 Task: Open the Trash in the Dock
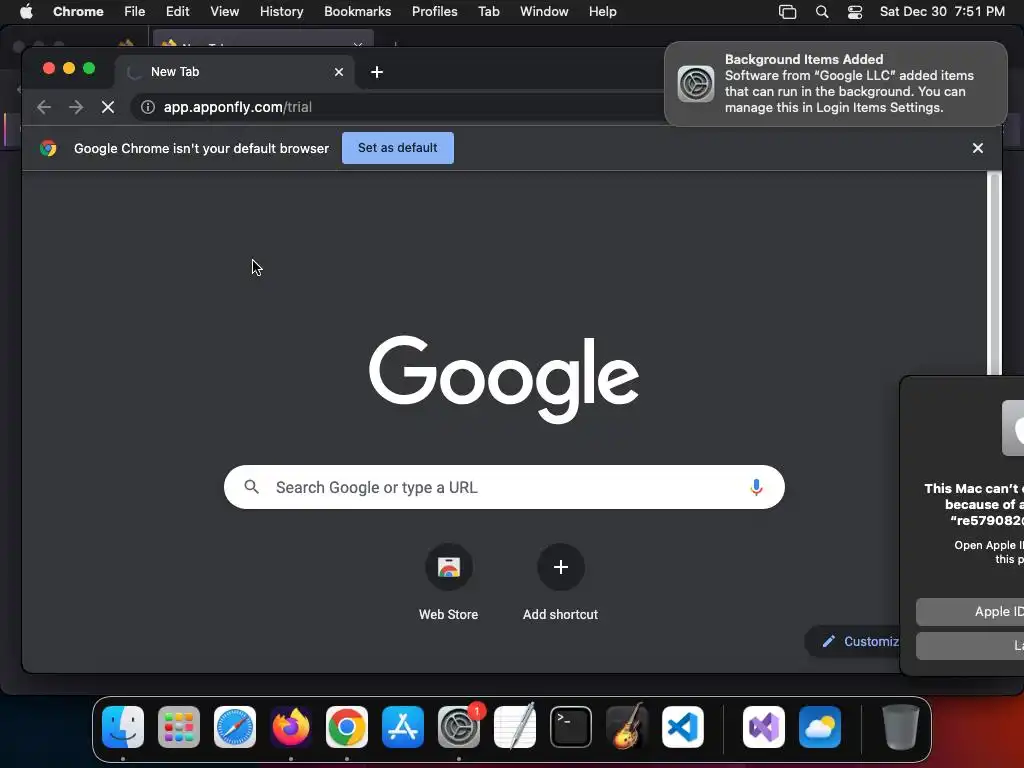[x=901, y=727]
